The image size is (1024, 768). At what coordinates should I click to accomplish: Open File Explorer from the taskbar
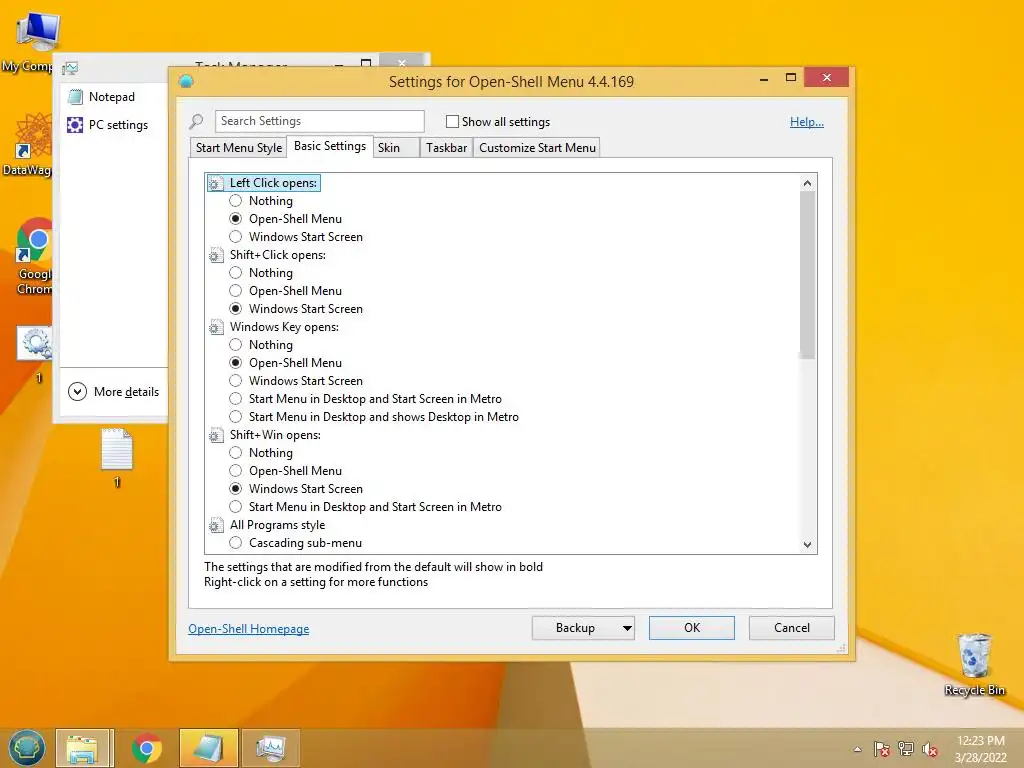[x=85, y=748]
